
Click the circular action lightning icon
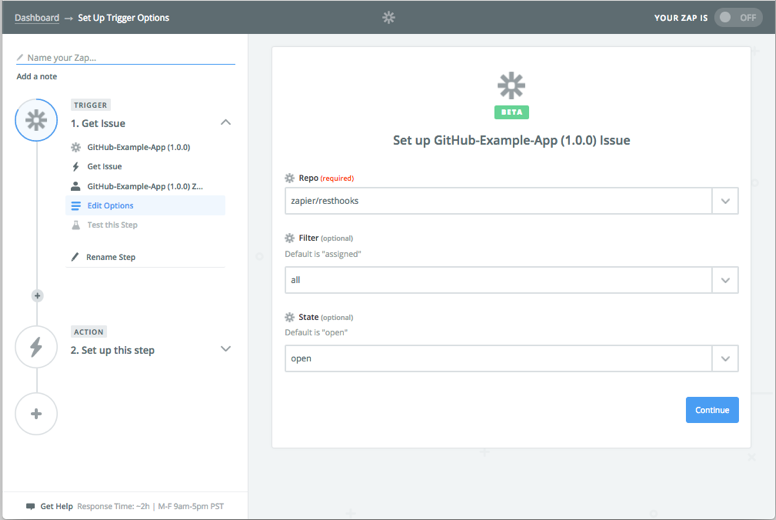pyautogui.click(x=36, y=347)
